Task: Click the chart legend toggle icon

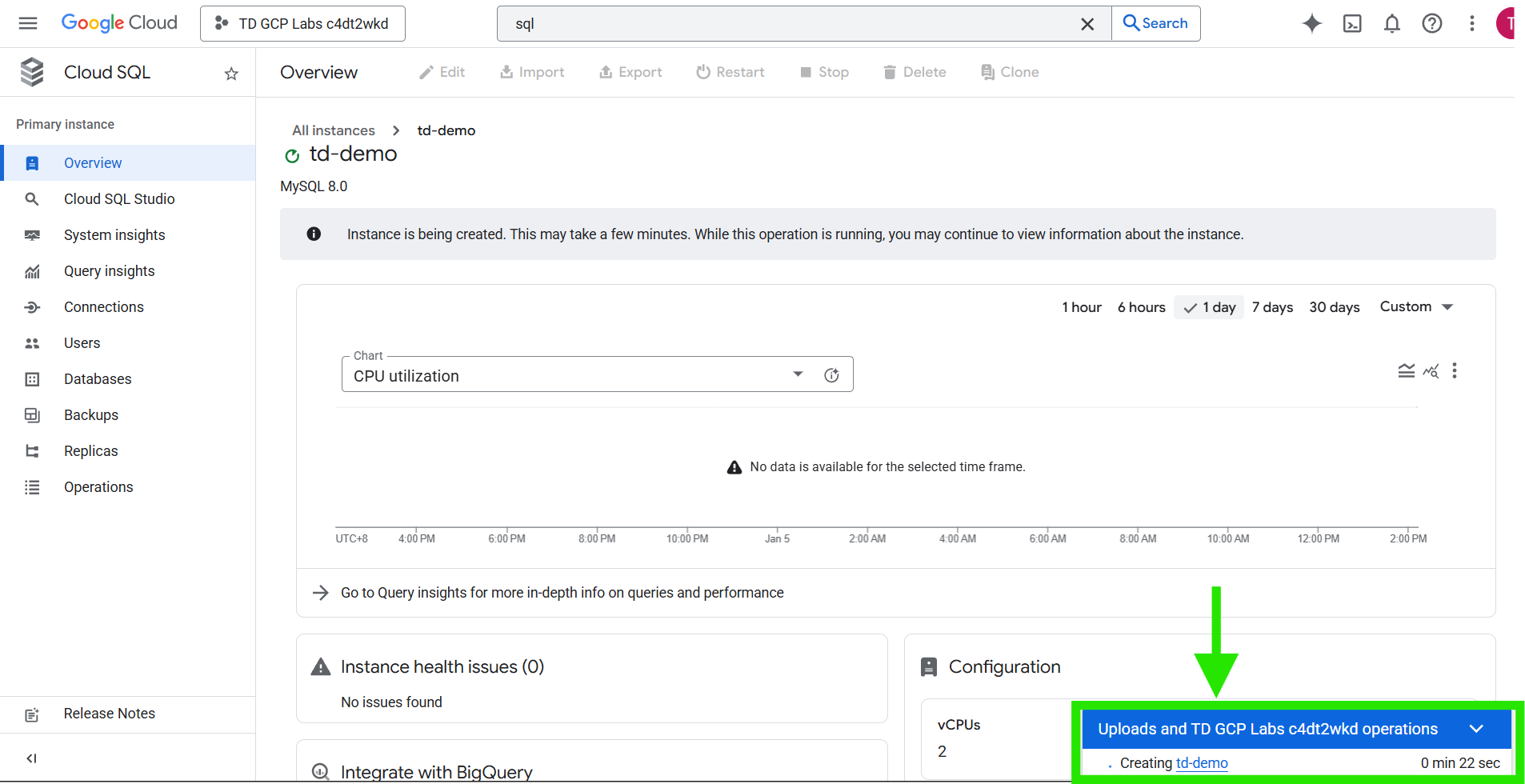Action: [x=1406, y=370]
